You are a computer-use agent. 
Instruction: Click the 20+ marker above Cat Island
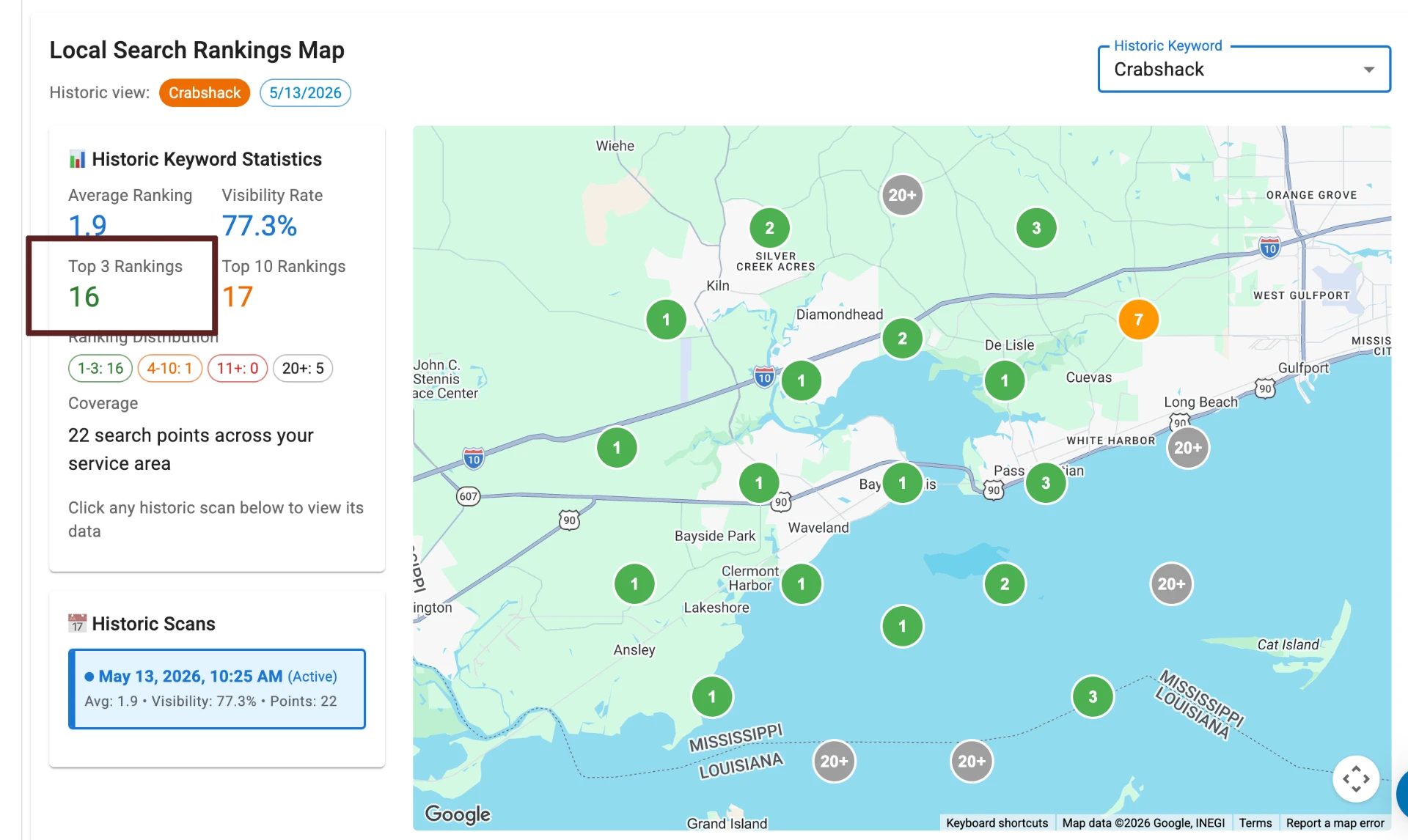click(1171, 584)
